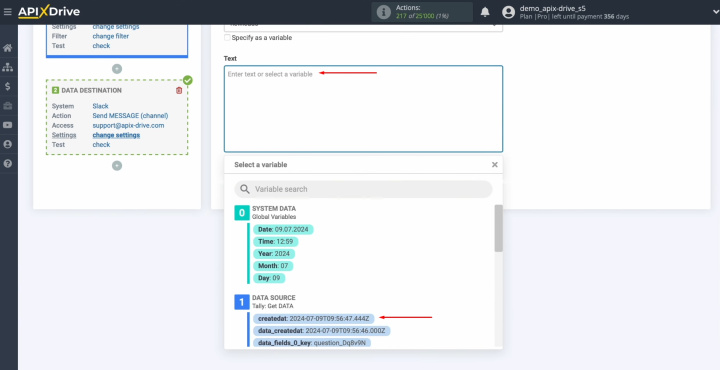The image size is (720, 370).
Task: Add a step below Data Destination
Action: (x=117, y=166)
